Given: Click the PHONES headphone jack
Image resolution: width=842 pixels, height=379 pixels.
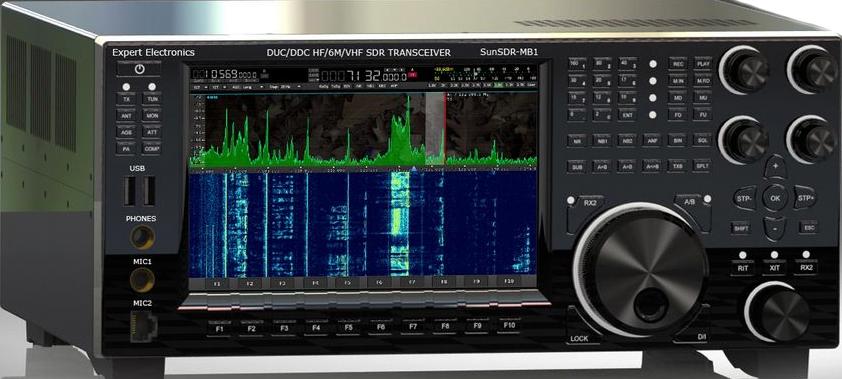Looking at the screenshot, I should click(143, 237).
